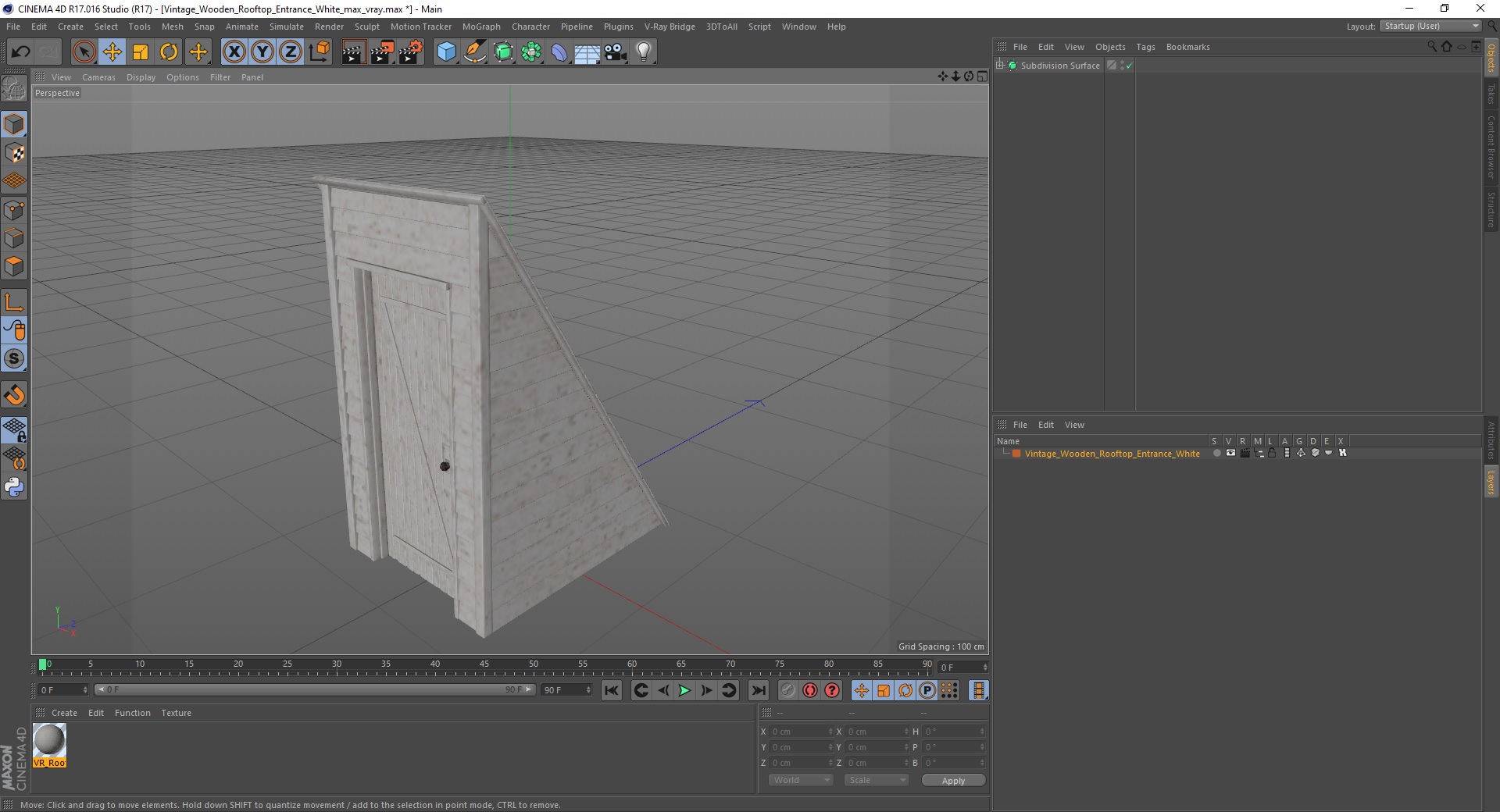Open Edit Render Settings icon
The width and height of the screenshot is (1500, 812).
(411, 52)
